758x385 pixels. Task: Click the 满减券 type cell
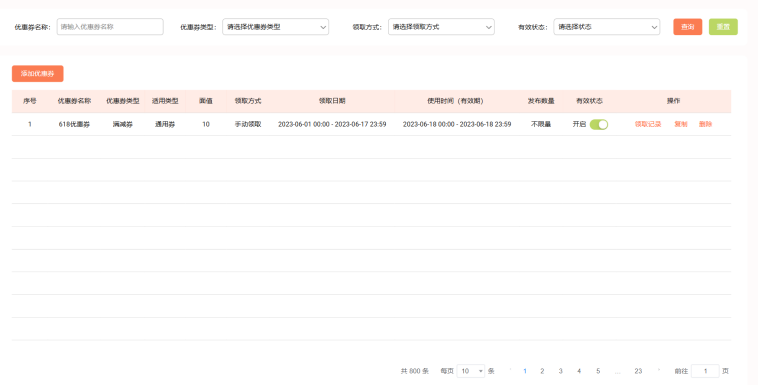tap(123, 124)
